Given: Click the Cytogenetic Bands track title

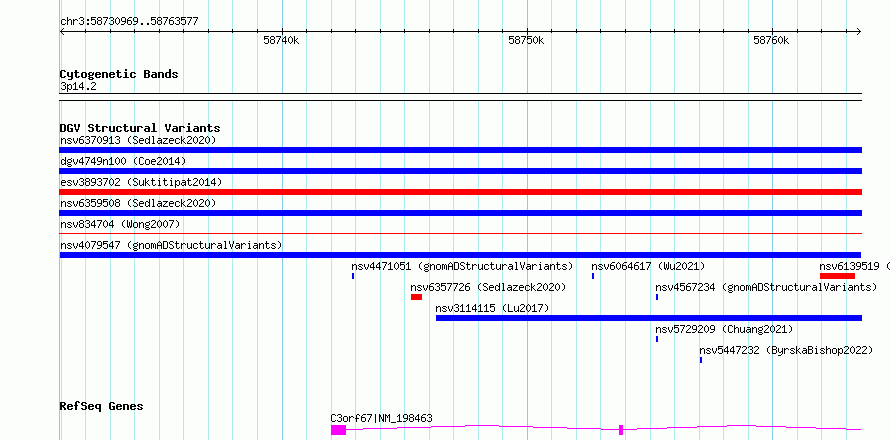Looking at the screenshot, I should coord(119,74).
